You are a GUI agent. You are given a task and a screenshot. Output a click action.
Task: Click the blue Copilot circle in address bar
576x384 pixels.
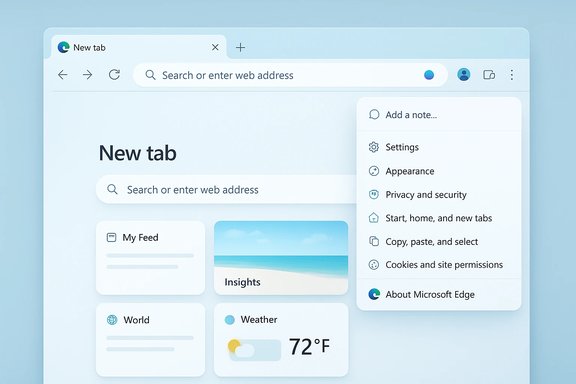click(429, 75)
